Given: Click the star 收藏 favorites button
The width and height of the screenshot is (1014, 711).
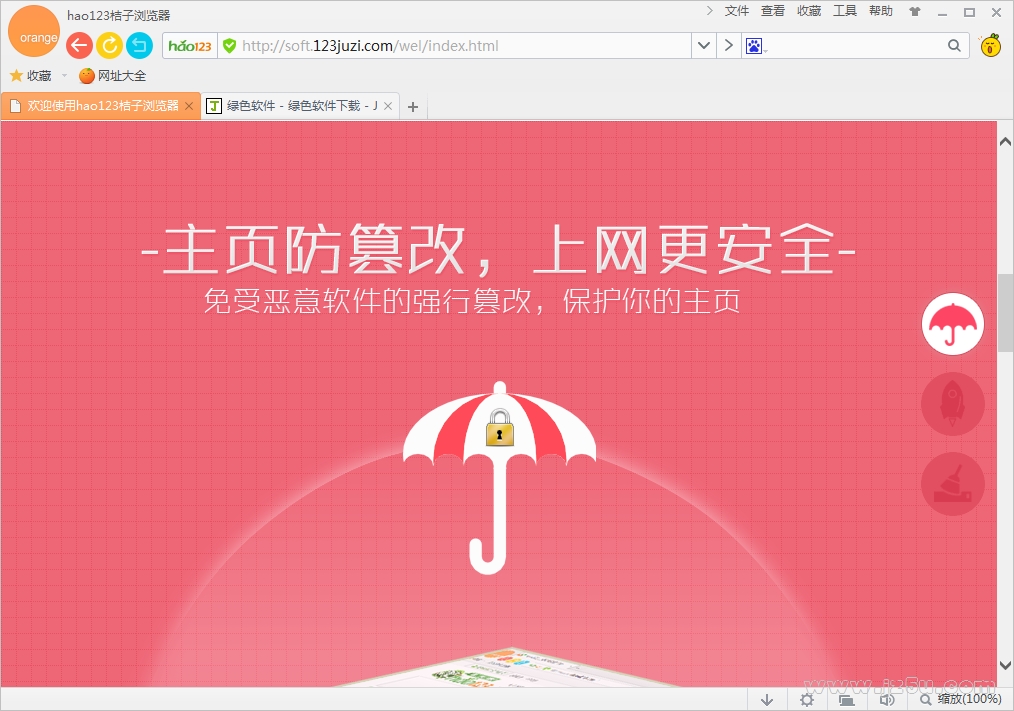Looking at the screenshot, I should [30, 76].
